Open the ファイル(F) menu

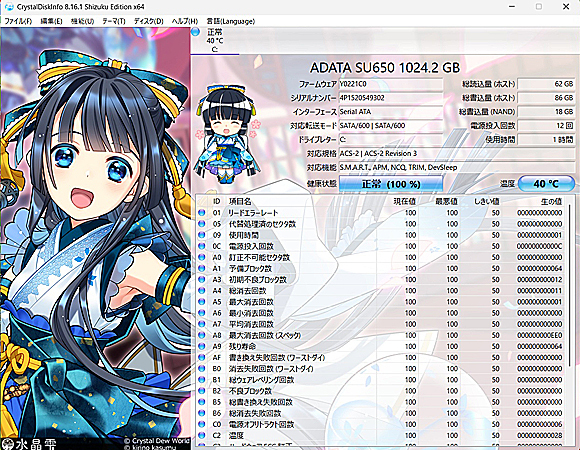coord(18,21)
